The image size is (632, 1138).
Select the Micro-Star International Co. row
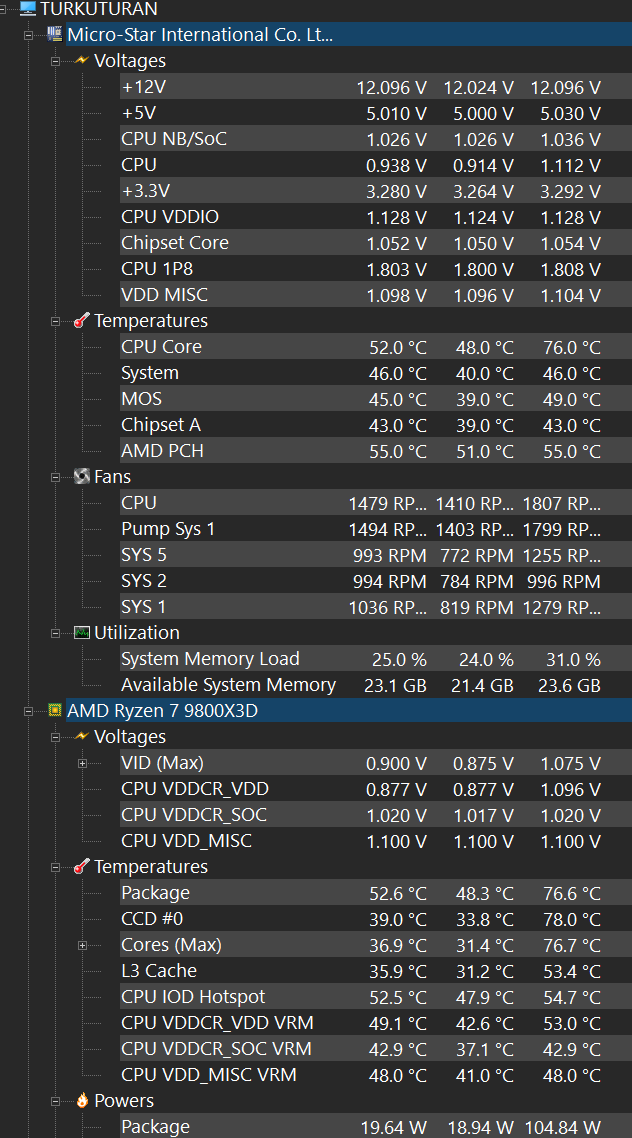pyautogui.click(x=349, y=35)
